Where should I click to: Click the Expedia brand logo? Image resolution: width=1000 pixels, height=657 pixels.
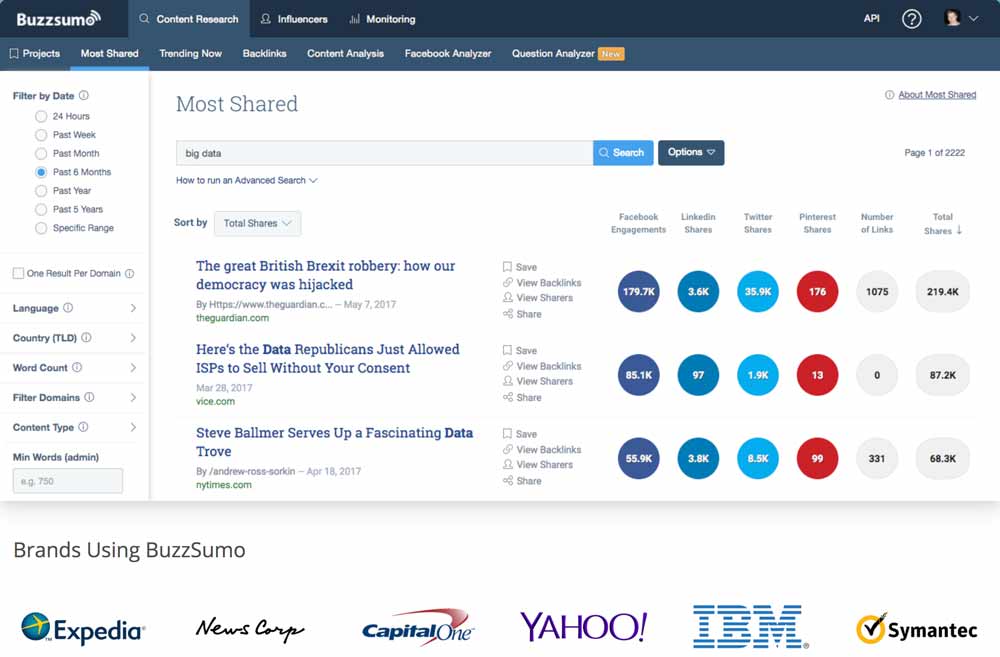(83, 629)
